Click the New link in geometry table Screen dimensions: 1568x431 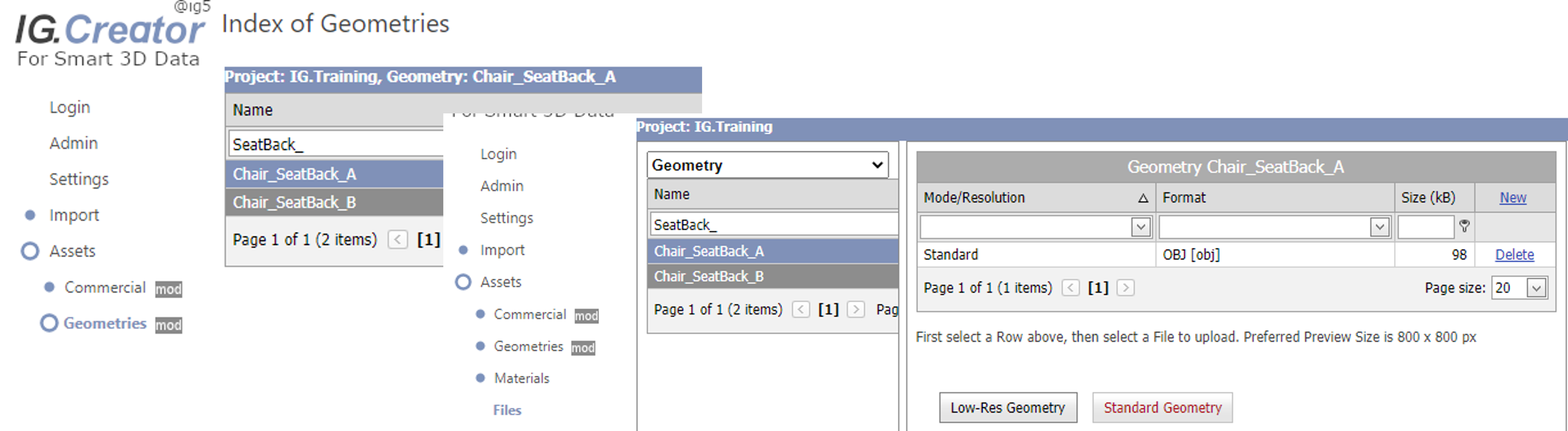[x=1512, y=198]
